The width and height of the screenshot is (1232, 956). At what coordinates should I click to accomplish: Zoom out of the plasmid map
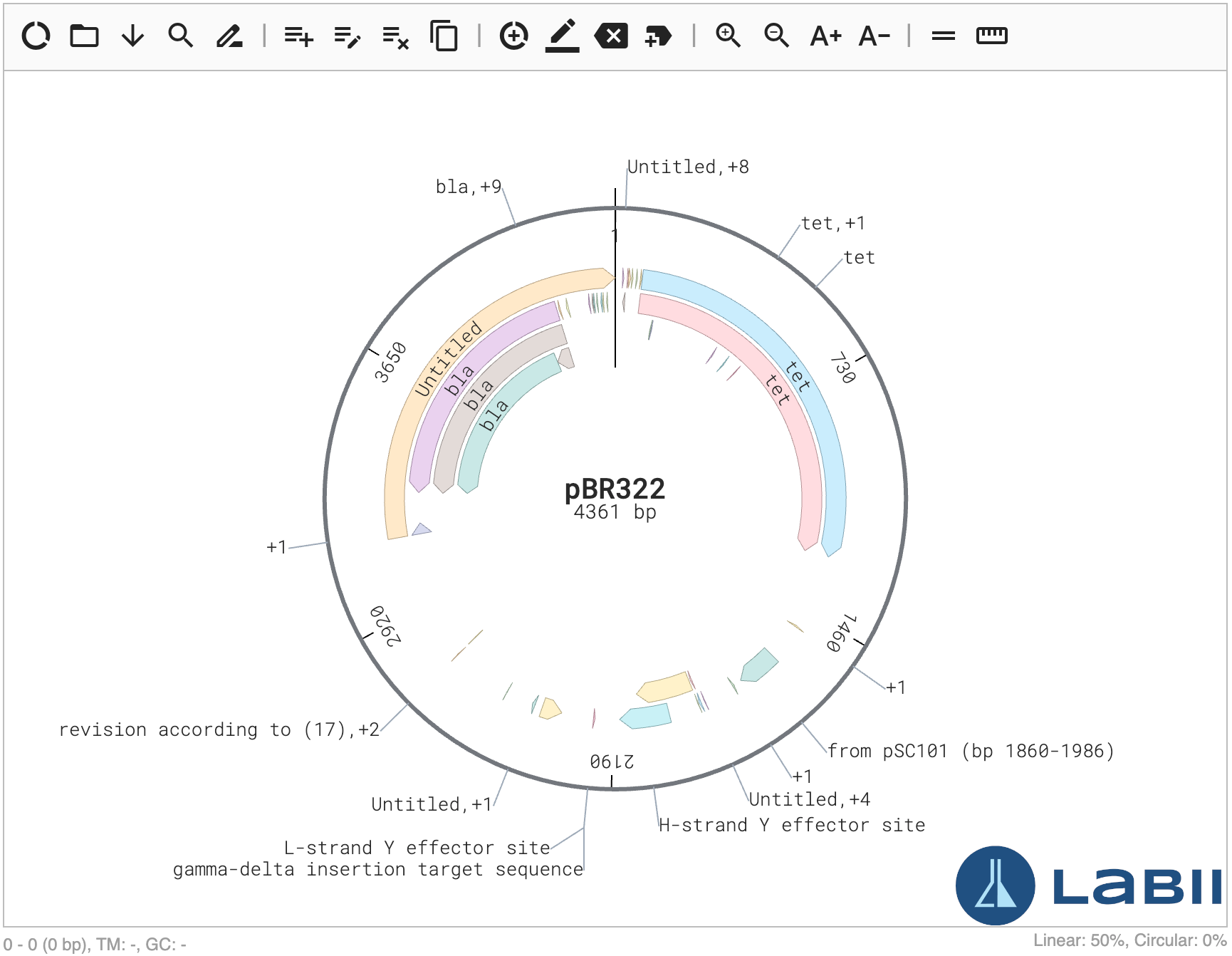point(776,36)
